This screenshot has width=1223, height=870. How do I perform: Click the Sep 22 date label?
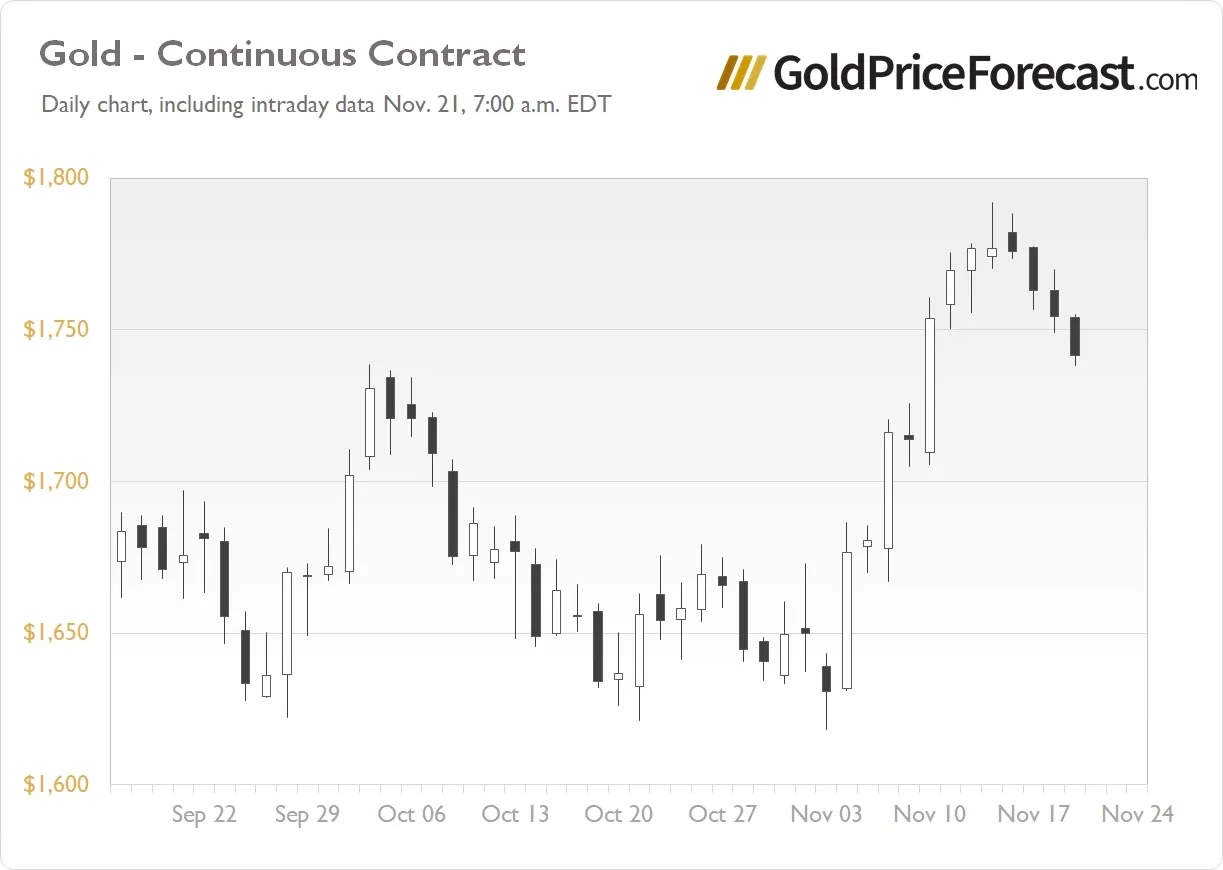tap(204, 815)
